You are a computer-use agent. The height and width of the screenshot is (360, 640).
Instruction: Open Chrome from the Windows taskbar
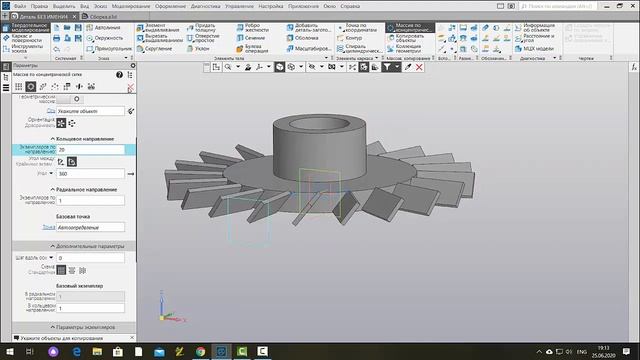click(200, 351)
